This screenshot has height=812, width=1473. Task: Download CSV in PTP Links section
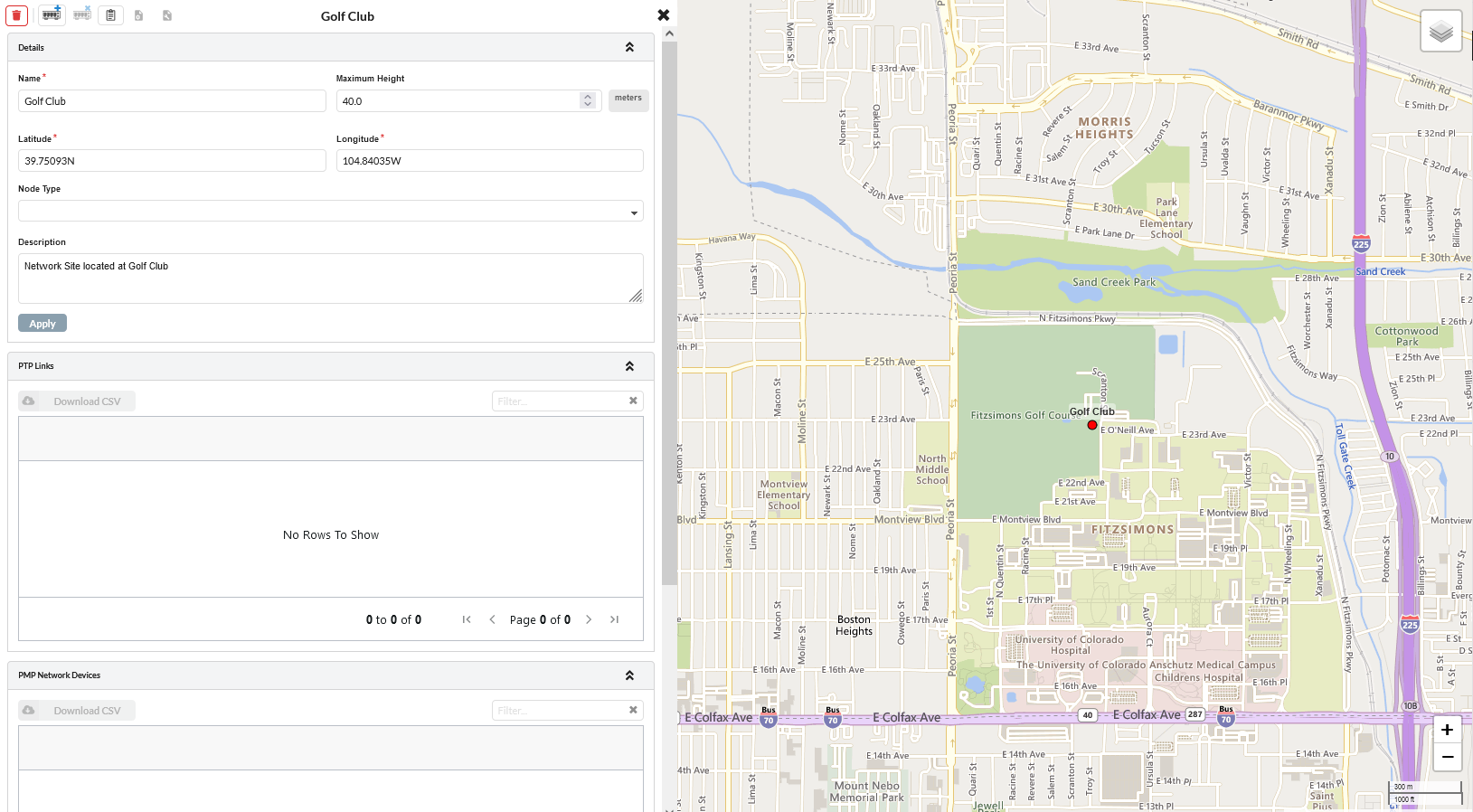[x=77, y=401]
